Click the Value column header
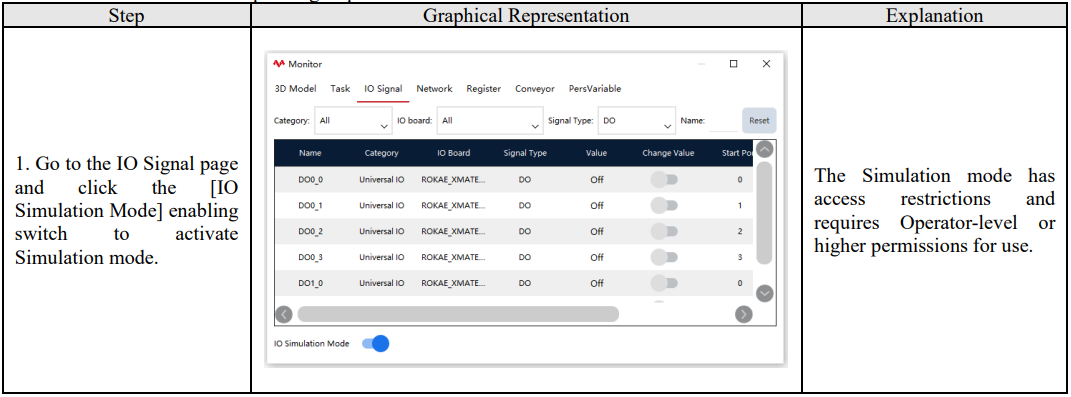 pos(596,153)
